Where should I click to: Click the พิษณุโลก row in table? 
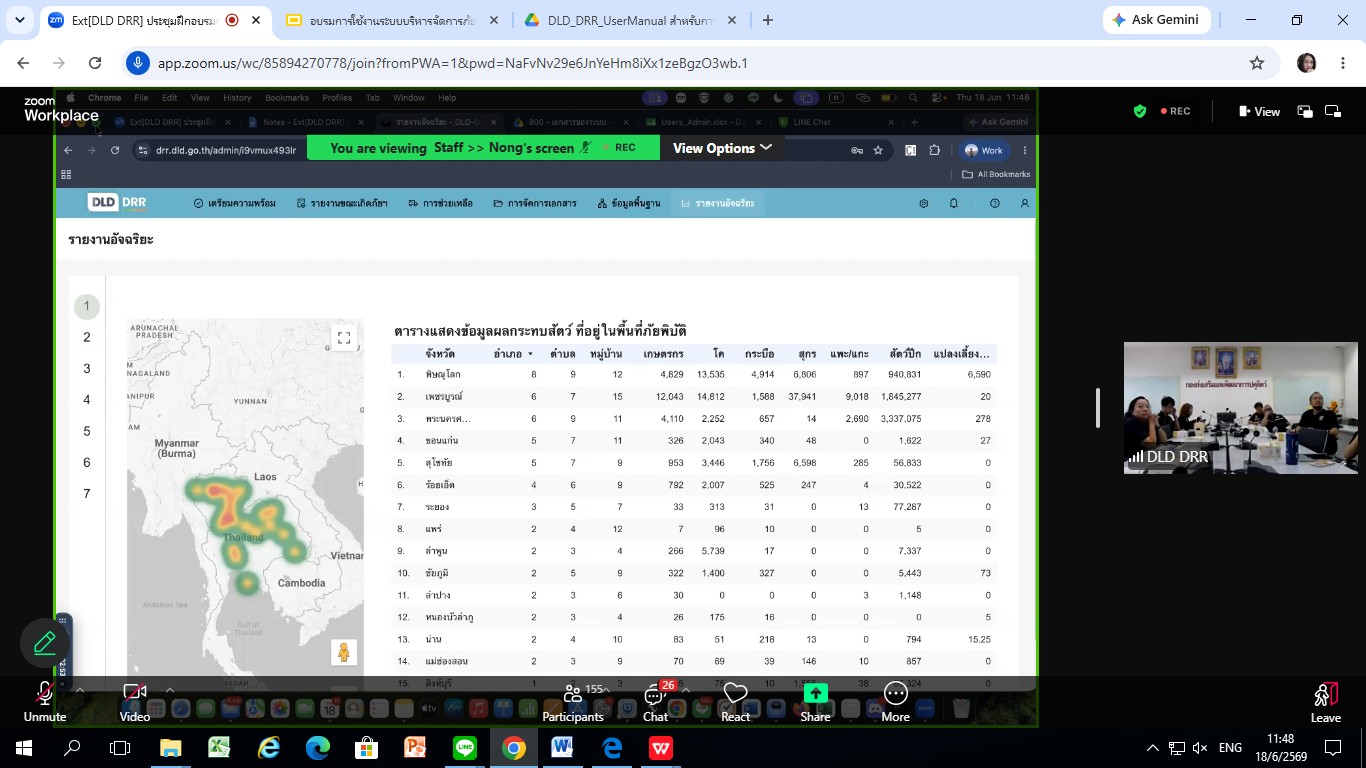693,374
